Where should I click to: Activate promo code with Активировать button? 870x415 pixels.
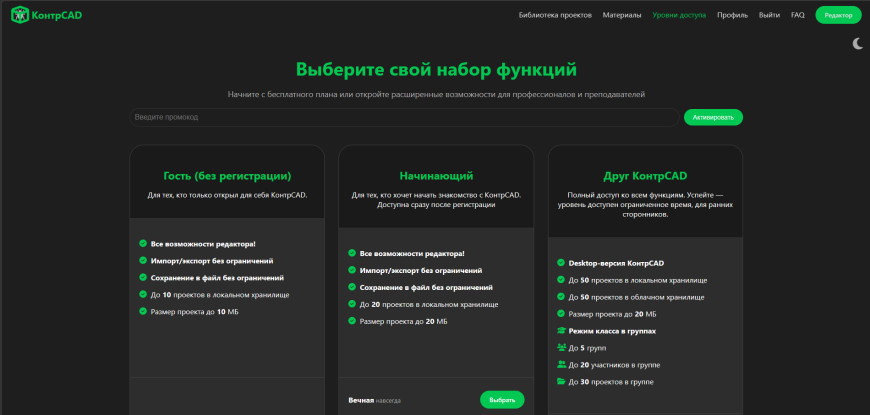click(x=713, y=117)
